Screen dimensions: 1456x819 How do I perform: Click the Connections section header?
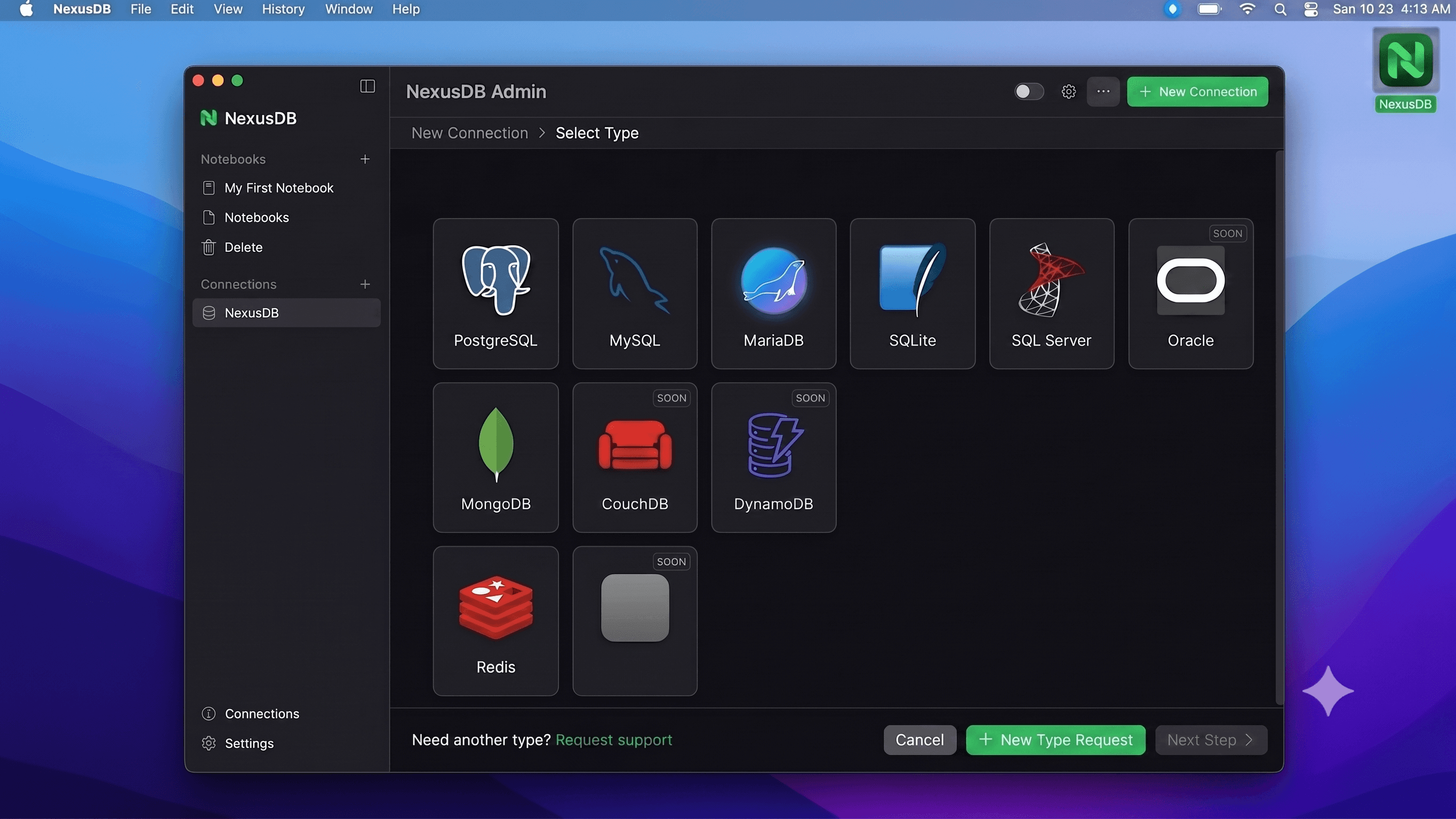[238, 284]
